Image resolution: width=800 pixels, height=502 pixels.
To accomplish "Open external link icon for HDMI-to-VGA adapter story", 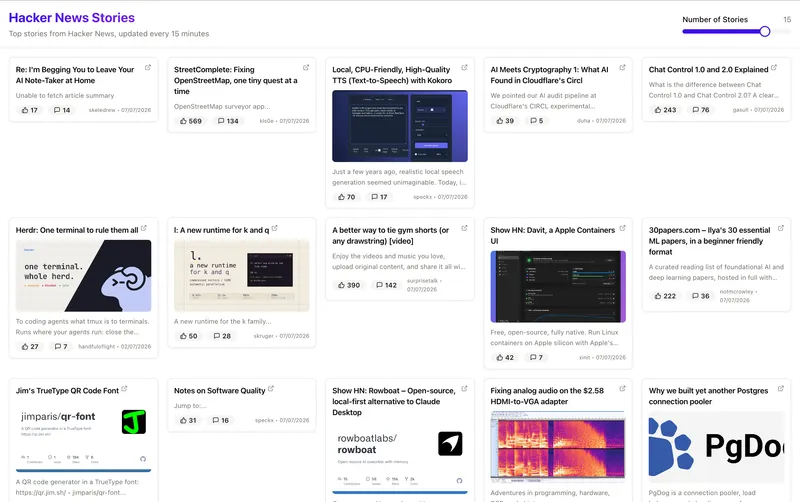I will tap(622, 389).
